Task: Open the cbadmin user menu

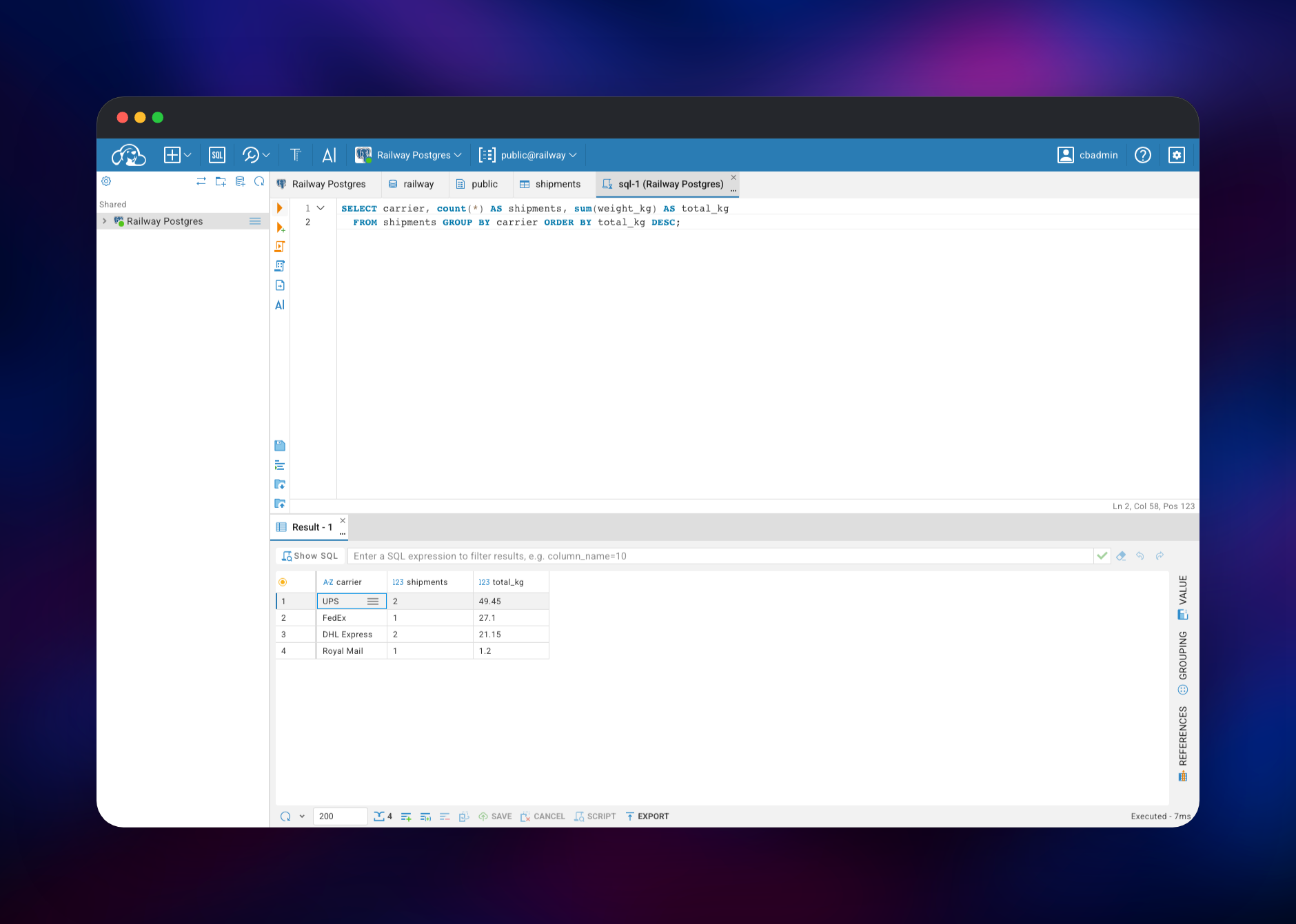Action: click(1088, 155)
